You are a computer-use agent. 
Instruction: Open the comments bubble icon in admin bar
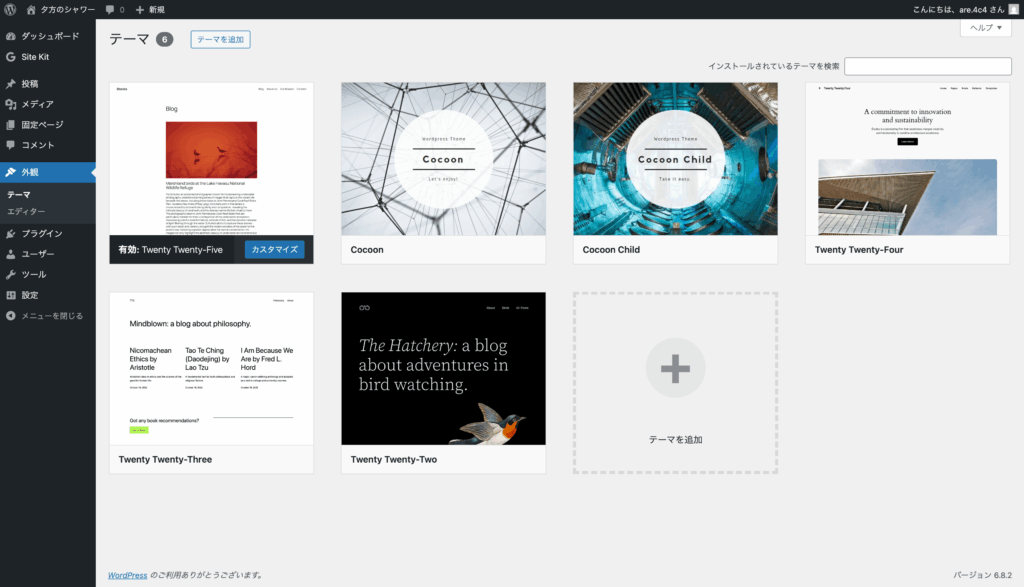(x=110, y=9)
